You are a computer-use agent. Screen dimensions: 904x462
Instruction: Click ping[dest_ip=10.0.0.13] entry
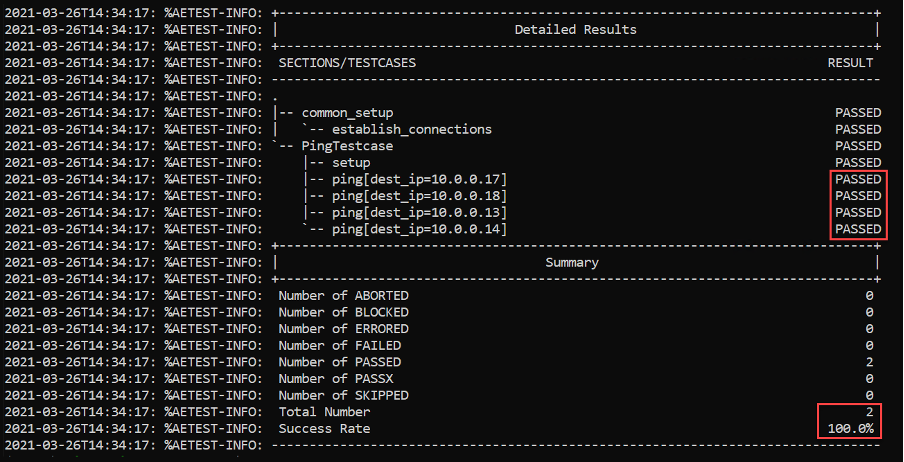[x=419, y=213]
